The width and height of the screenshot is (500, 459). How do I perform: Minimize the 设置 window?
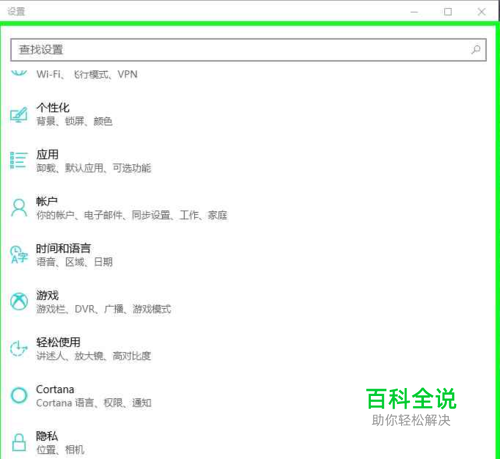tap(414, 12)
